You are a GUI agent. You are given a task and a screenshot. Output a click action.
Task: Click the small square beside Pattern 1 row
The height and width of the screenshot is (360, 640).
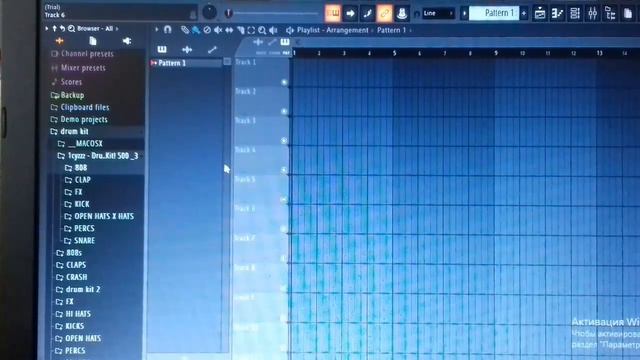[227, 61]
